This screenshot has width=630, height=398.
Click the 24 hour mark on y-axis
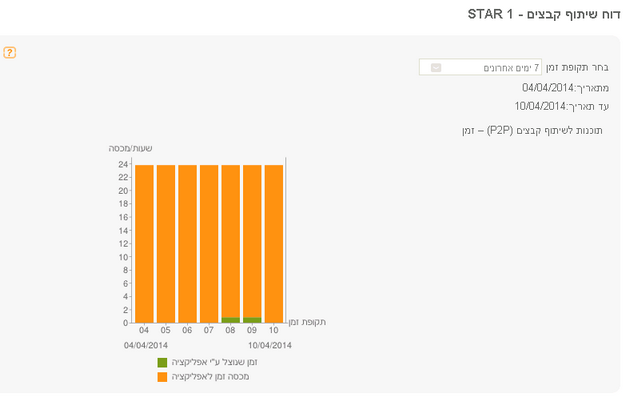pos(123,164)
